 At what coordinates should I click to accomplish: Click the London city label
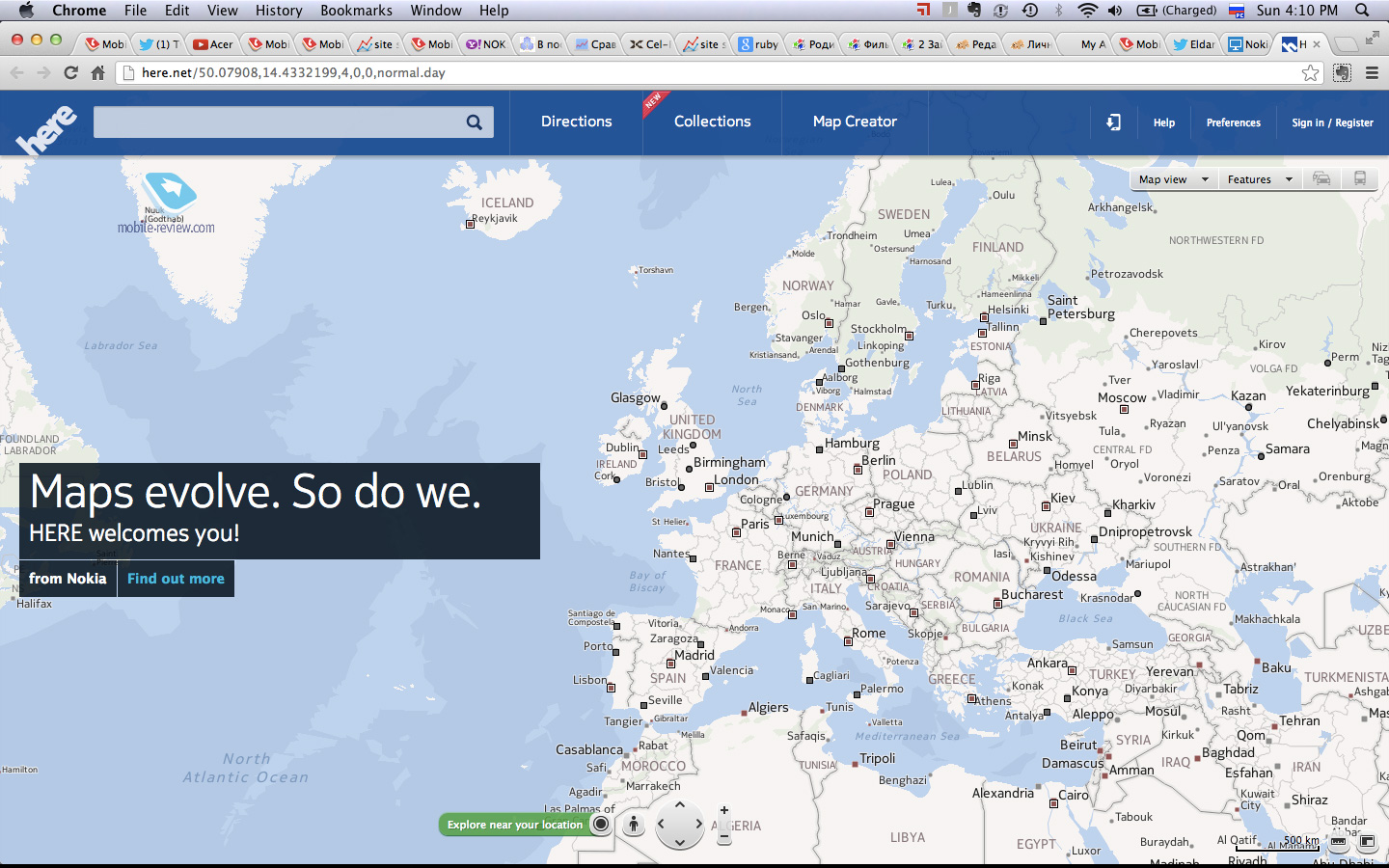[736, 480]
